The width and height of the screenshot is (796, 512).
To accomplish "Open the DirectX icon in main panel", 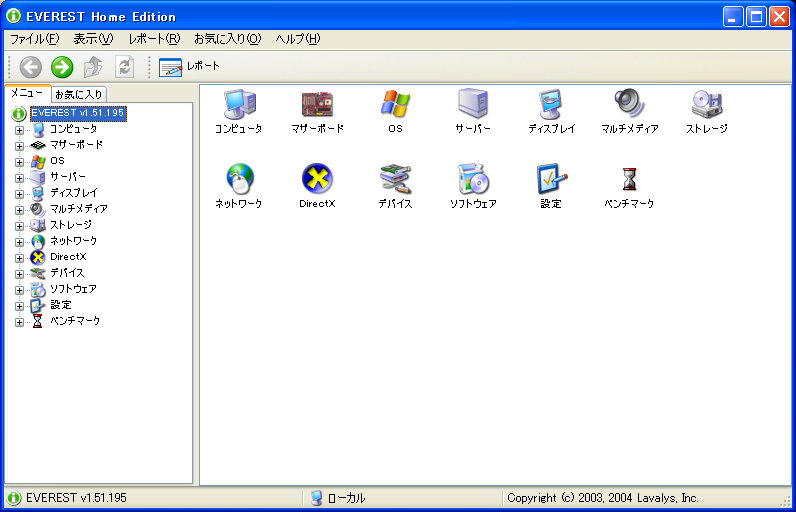I will coord(317,179).
